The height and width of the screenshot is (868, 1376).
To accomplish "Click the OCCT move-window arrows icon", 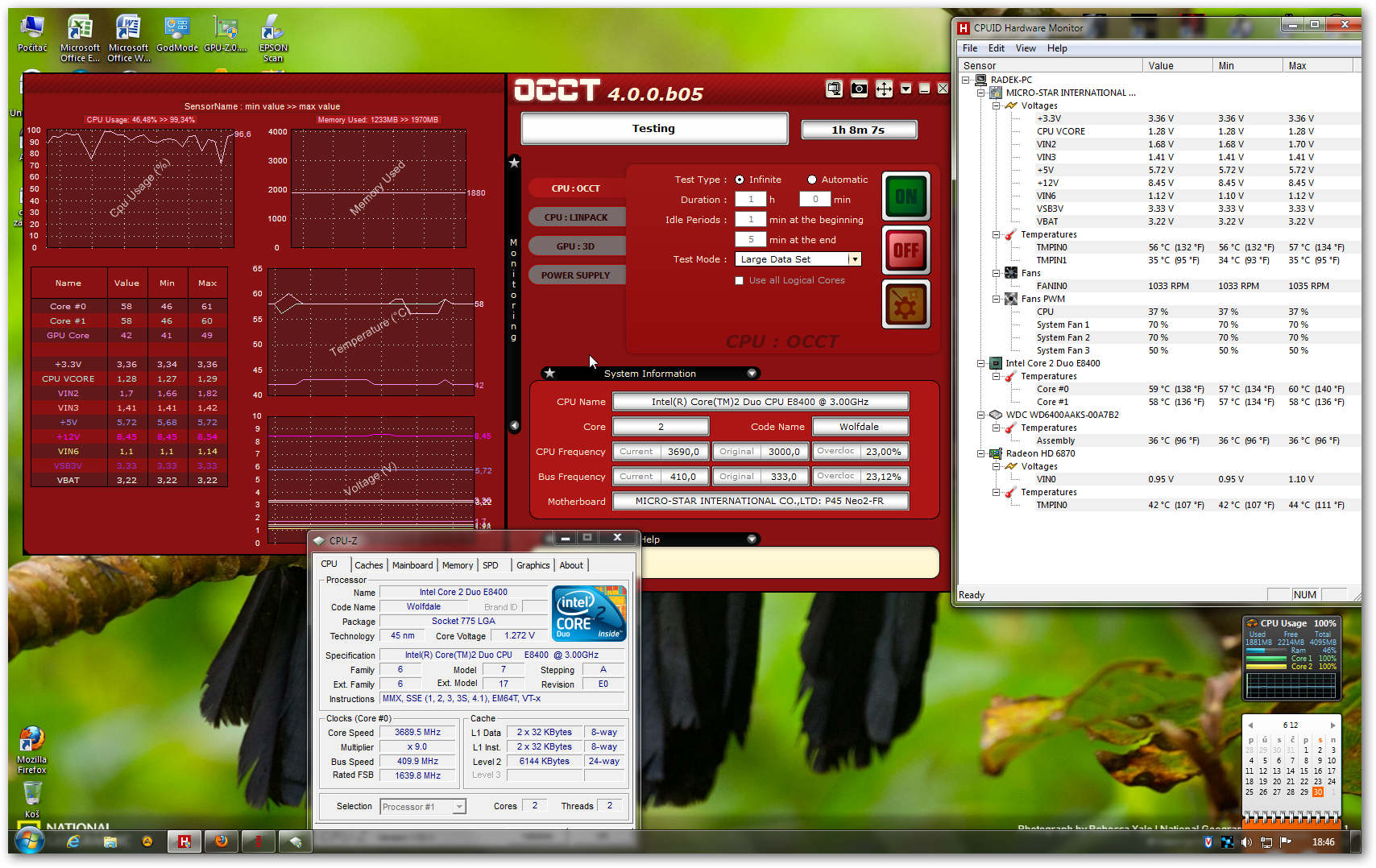I will (x=884, y=89).
